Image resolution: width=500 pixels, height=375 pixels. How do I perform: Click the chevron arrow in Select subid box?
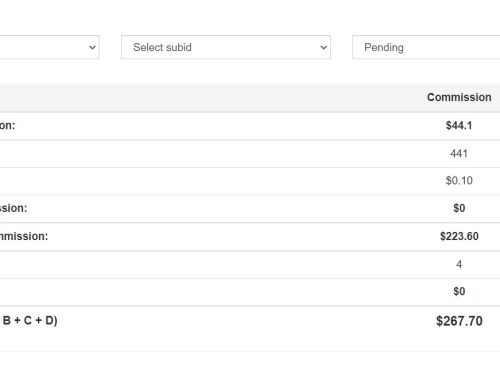(x=323, y=47)
